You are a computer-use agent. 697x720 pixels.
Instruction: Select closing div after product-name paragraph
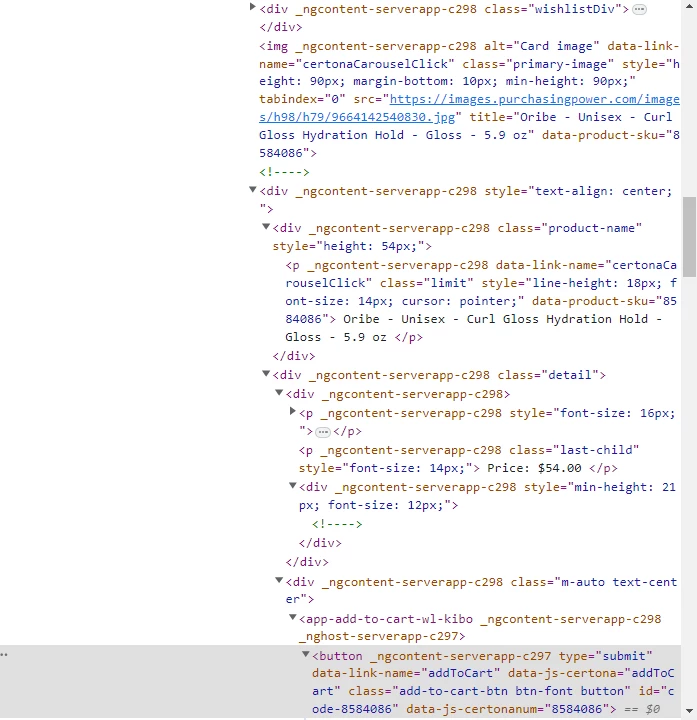[294, 356]
